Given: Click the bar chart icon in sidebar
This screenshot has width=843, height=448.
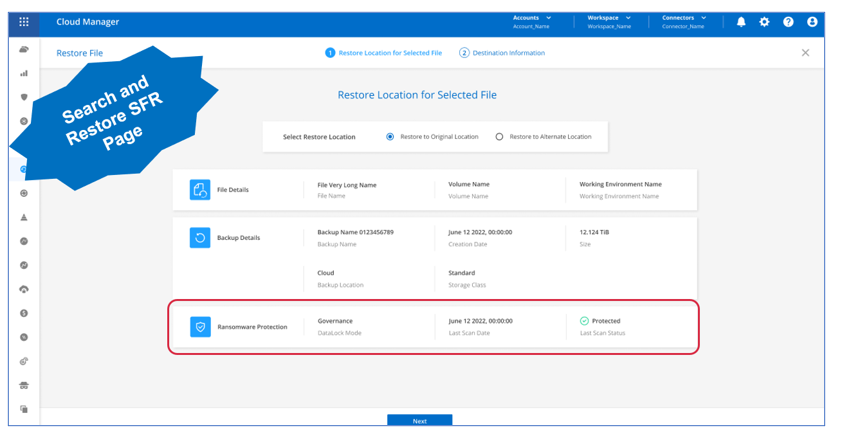Looking at the screenshot, I should (24, 73).
